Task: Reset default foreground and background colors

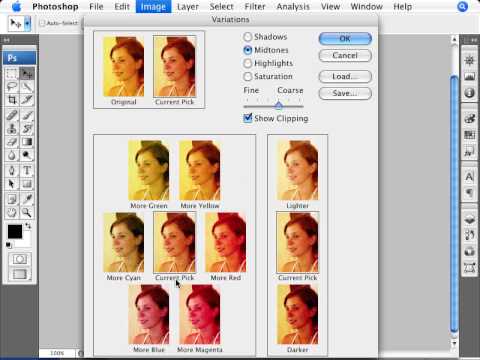Action: click(x=9, y=245)
